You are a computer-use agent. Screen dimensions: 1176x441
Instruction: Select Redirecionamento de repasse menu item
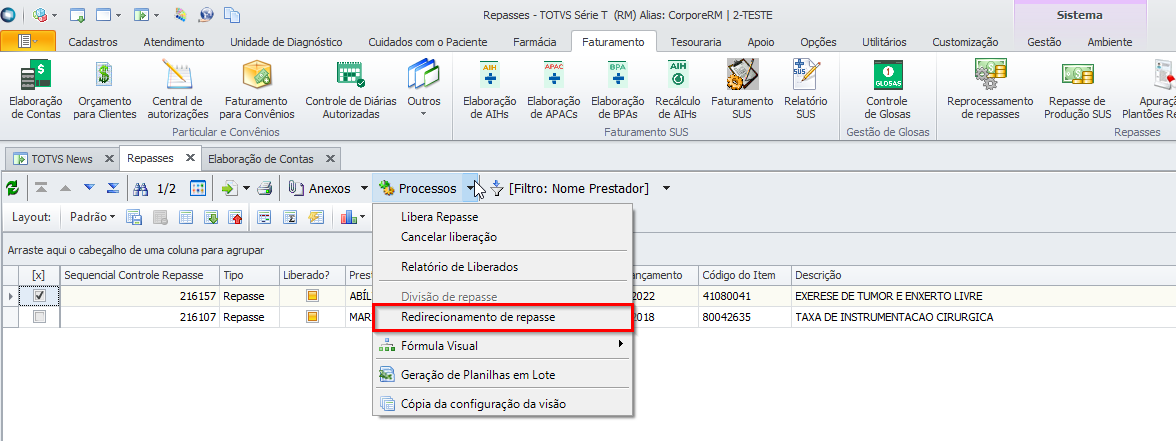coord(477,317)
